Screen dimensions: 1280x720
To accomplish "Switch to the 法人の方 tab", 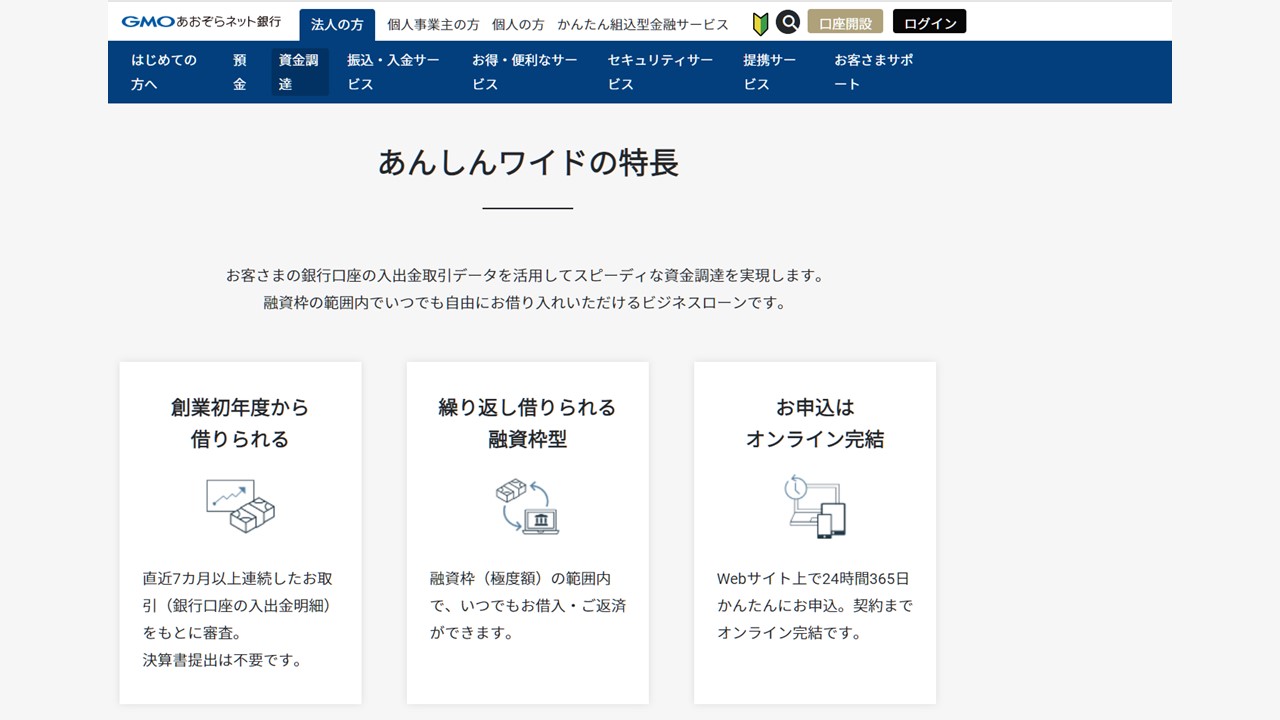I will coord(337,23).
